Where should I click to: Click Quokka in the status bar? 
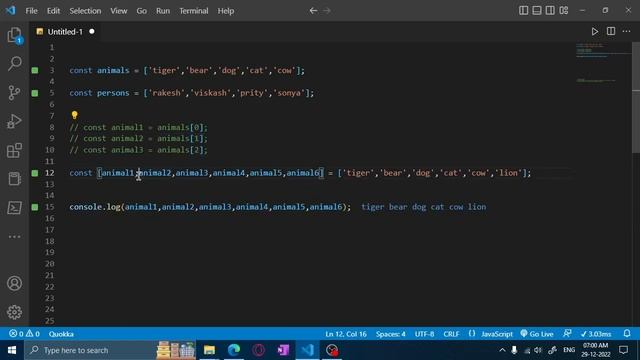61,334
